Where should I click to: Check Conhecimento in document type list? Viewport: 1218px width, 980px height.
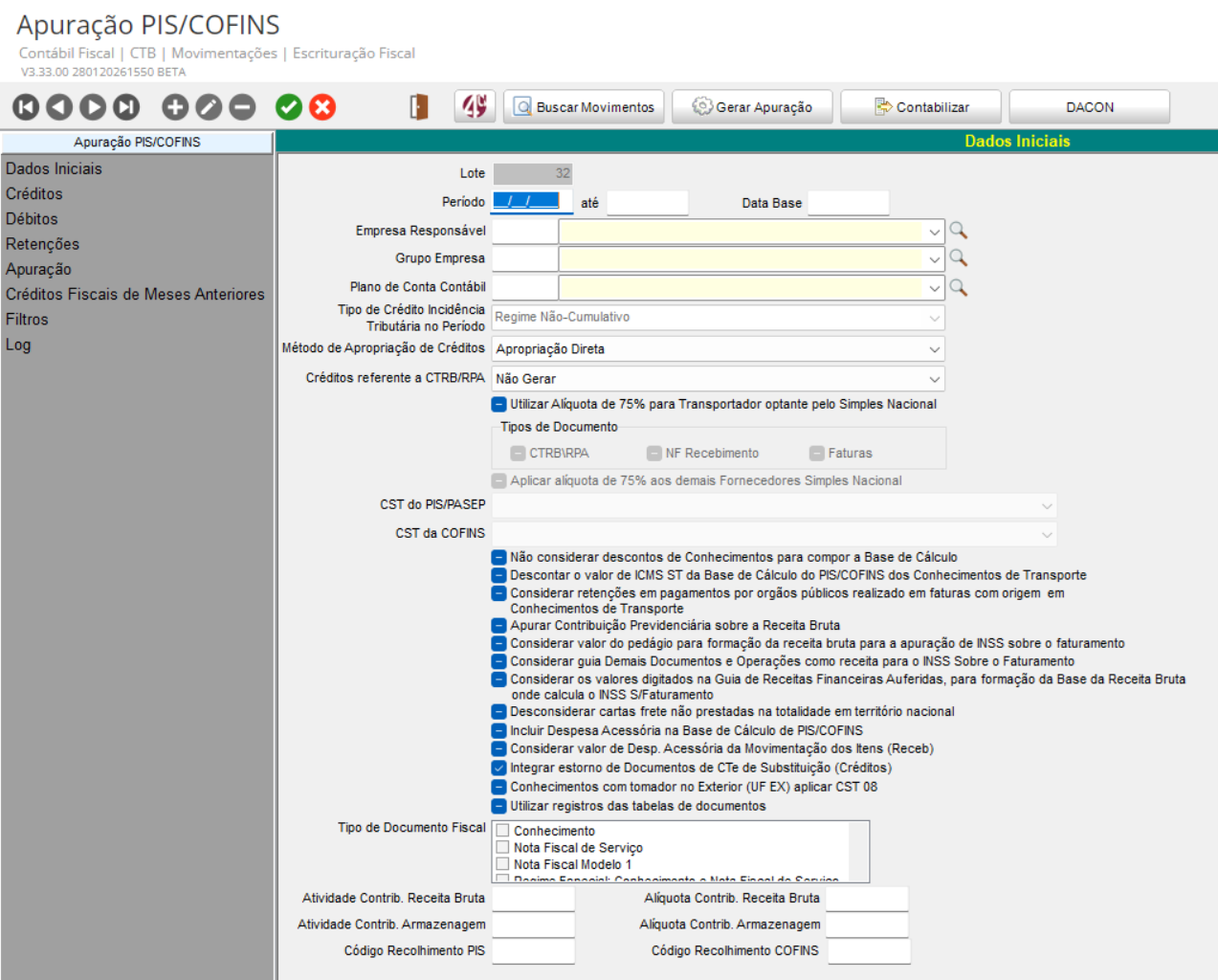tap(502, 831)
